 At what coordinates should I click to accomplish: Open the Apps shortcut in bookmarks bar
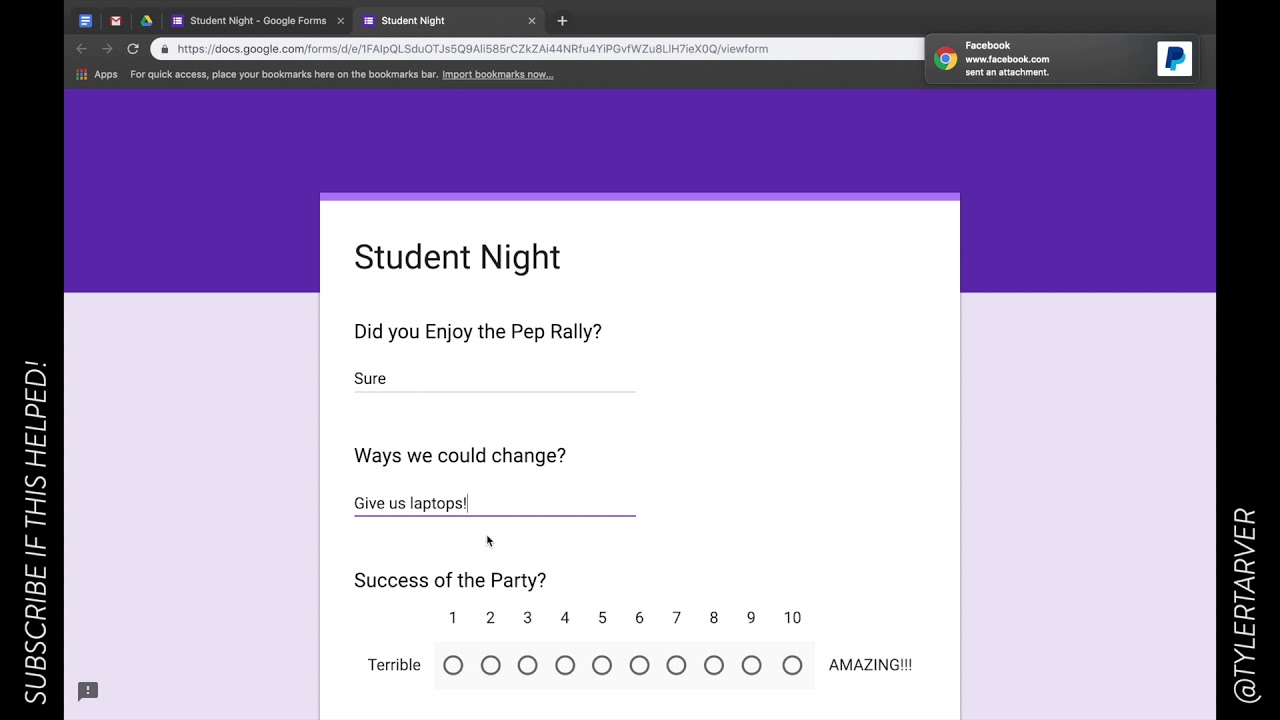[x=97, y=74]
